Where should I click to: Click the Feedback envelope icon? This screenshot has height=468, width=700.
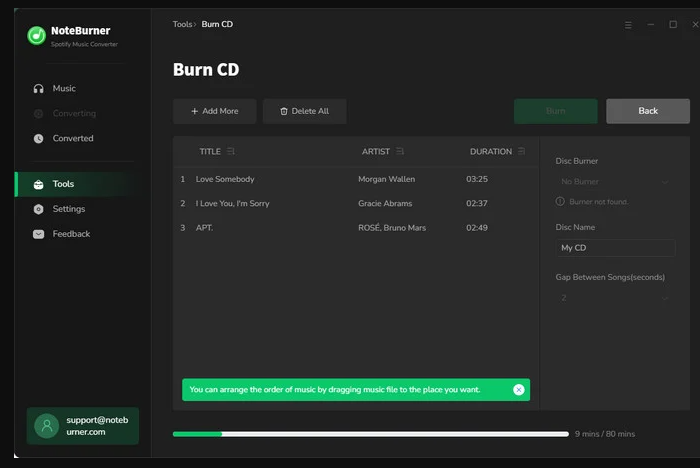[x=38, y=234]
